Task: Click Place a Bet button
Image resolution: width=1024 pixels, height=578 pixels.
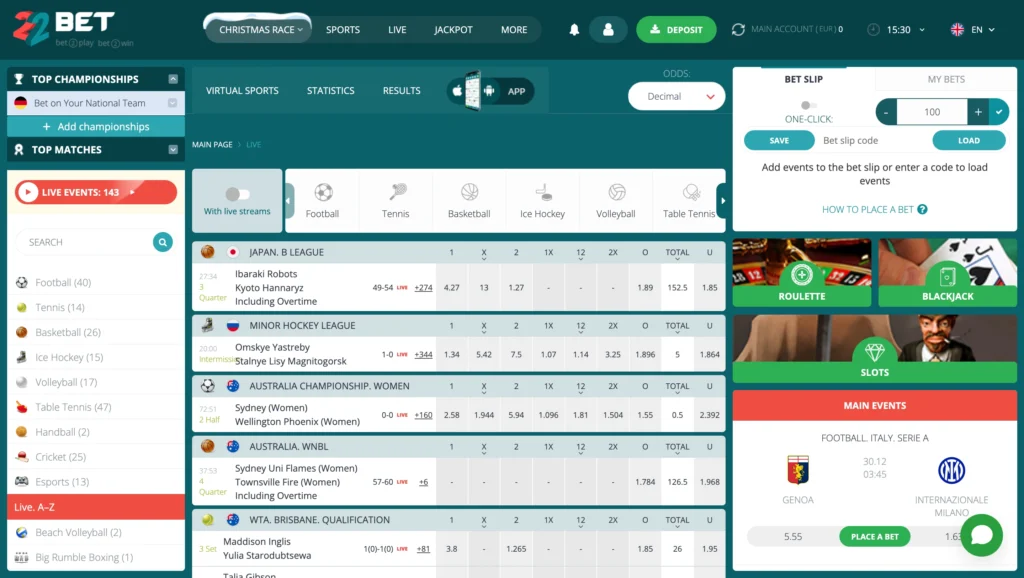Action: coord(874,536)
